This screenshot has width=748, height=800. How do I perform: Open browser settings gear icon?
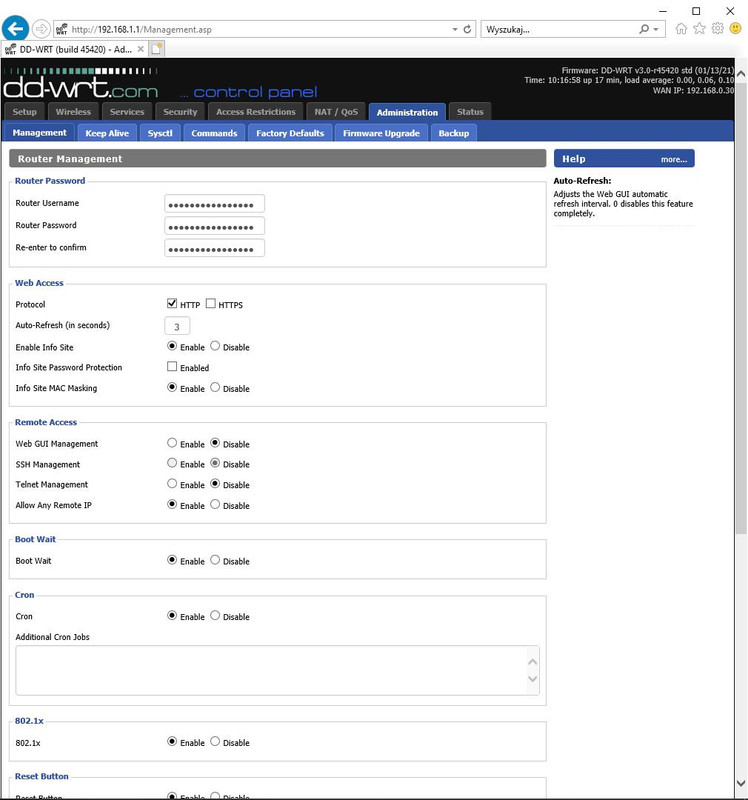point(717,29)
